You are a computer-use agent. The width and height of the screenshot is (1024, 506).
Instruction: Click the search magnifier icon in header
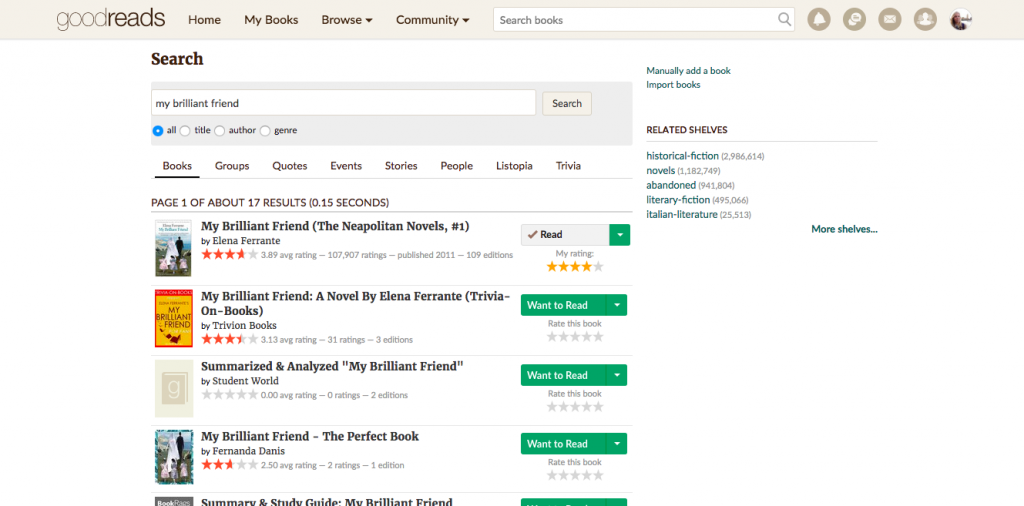[785, 20]
